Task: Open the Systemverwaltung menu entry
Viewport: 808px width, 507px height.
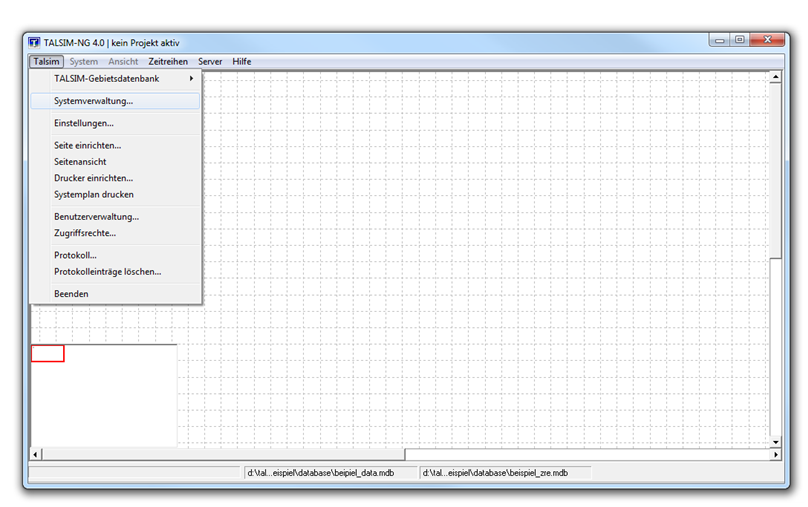Action: point(93,101)
